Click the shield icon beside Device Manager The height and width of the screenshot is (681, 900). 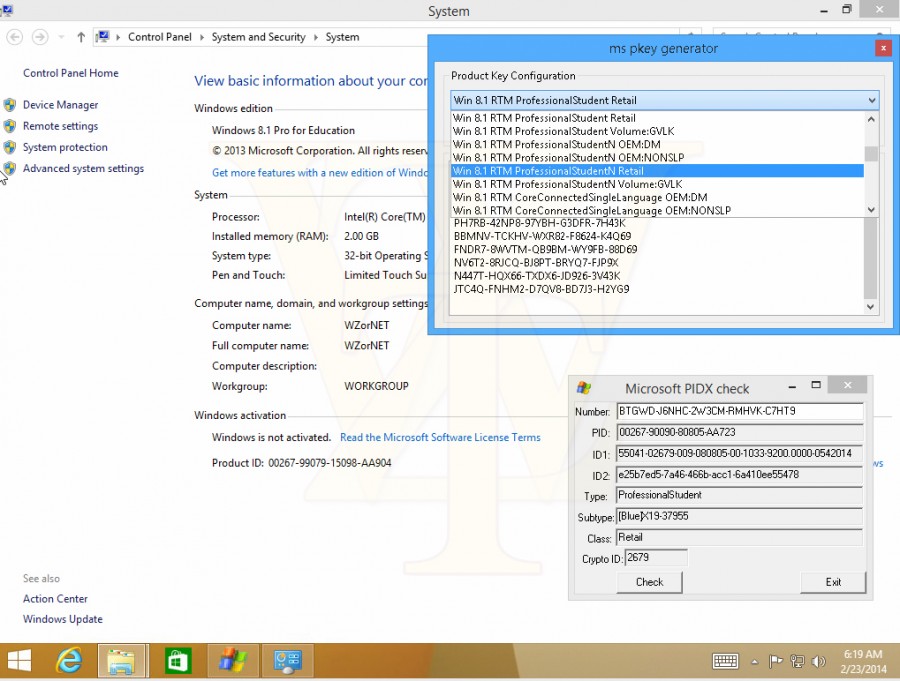10,105
